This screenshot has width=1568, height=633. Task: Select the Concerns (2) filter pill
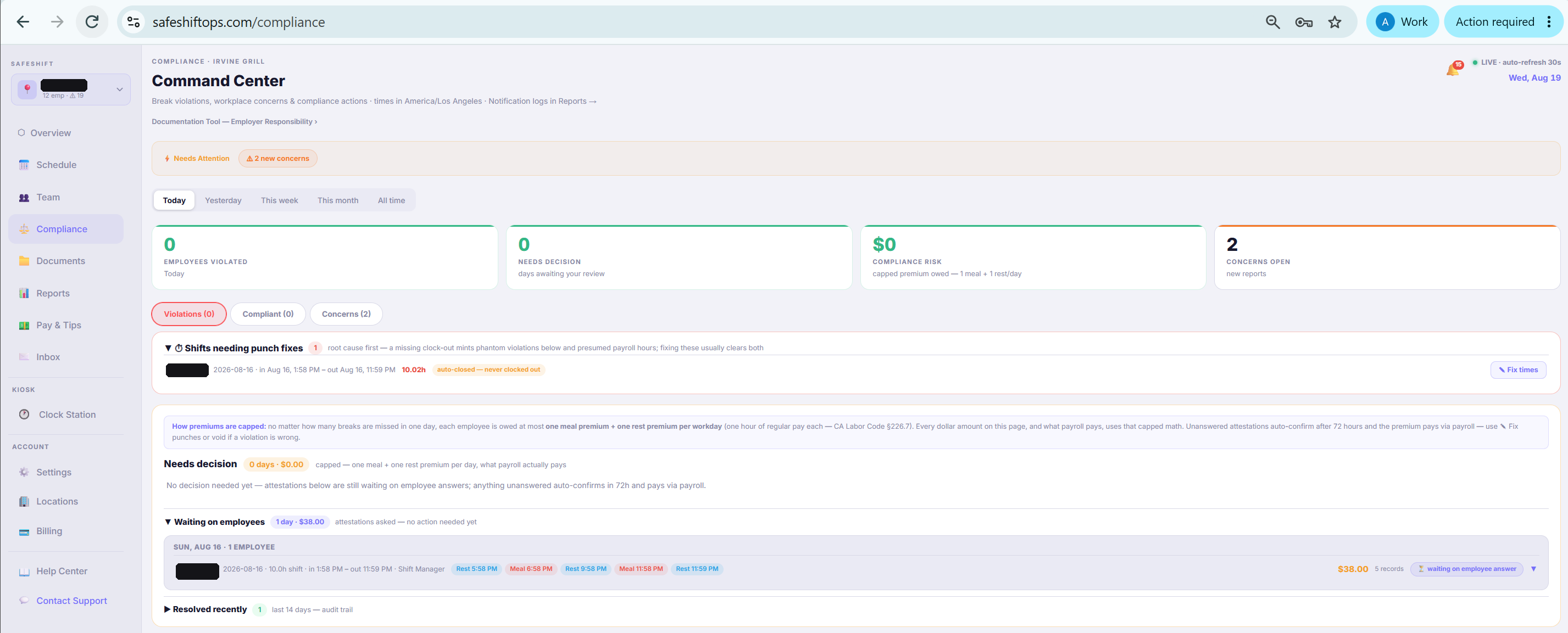(x=346, y=314)
